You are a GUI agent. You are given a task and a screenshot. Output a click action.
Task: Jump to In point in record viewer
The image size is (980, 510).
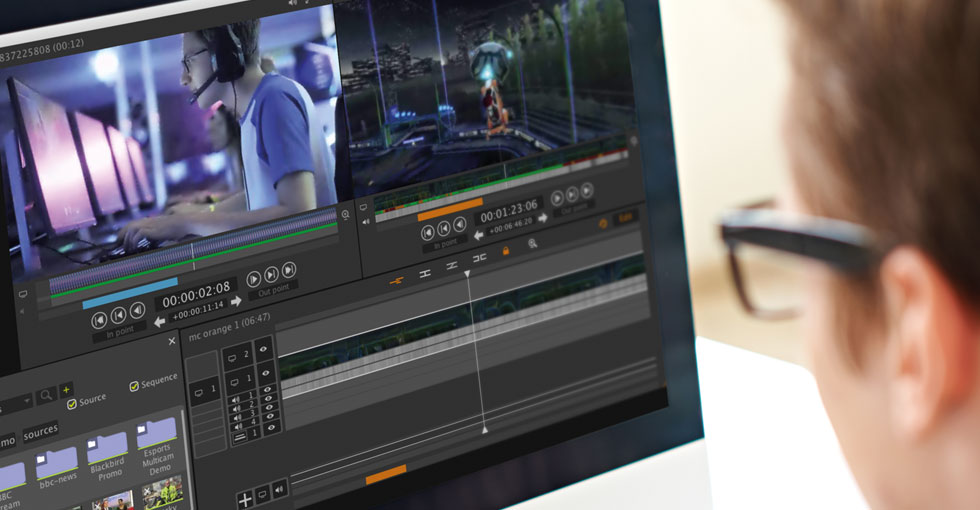(428, 232)
